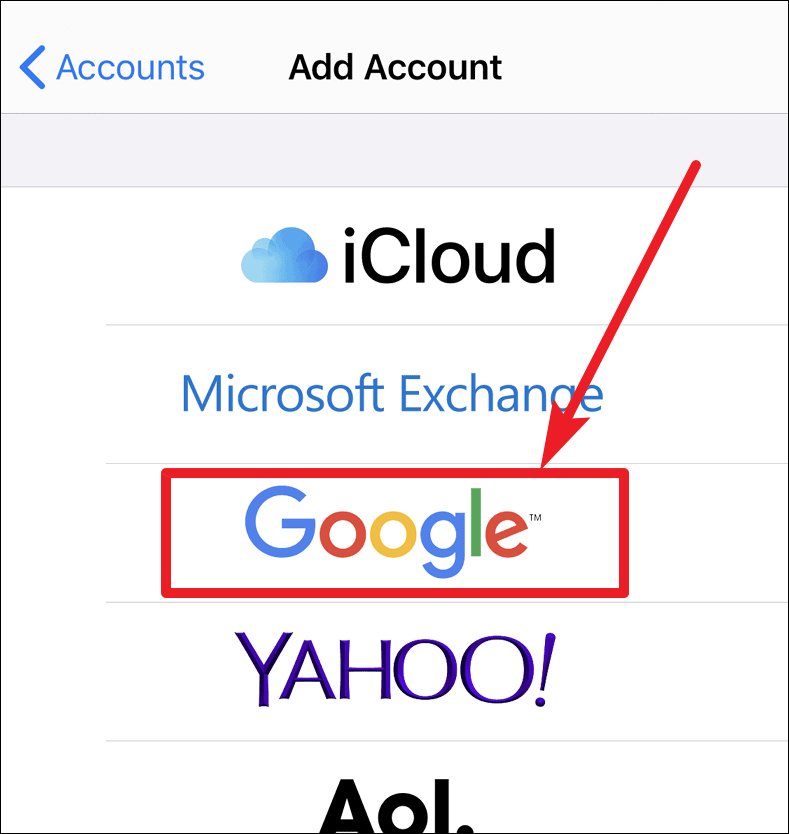Click the TM mark beside Google
The height and width of the screenshot is (834, 789).
click(535, 518)
